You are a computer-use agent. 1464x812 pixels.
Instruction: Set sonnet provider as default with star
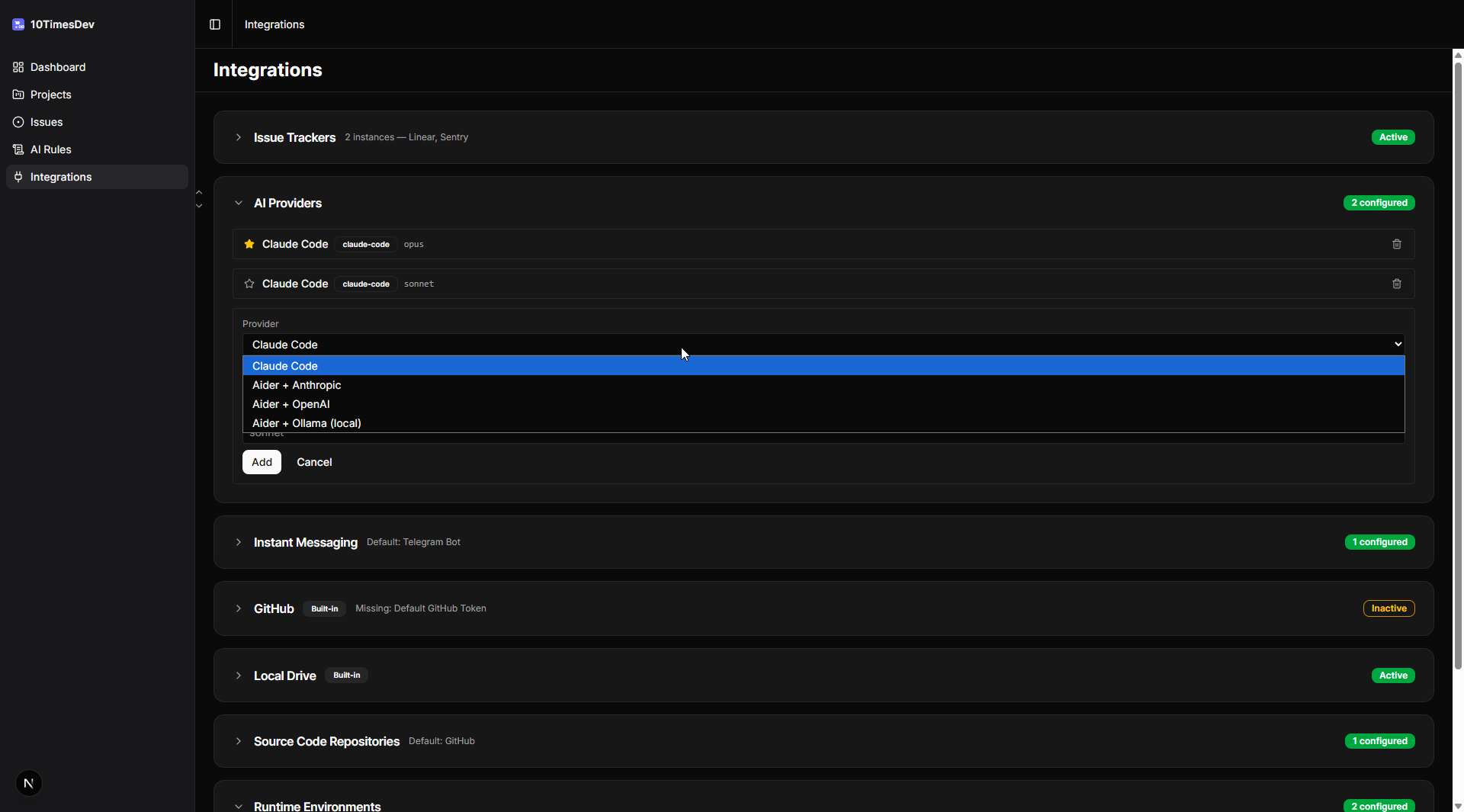tap(249, 284)
